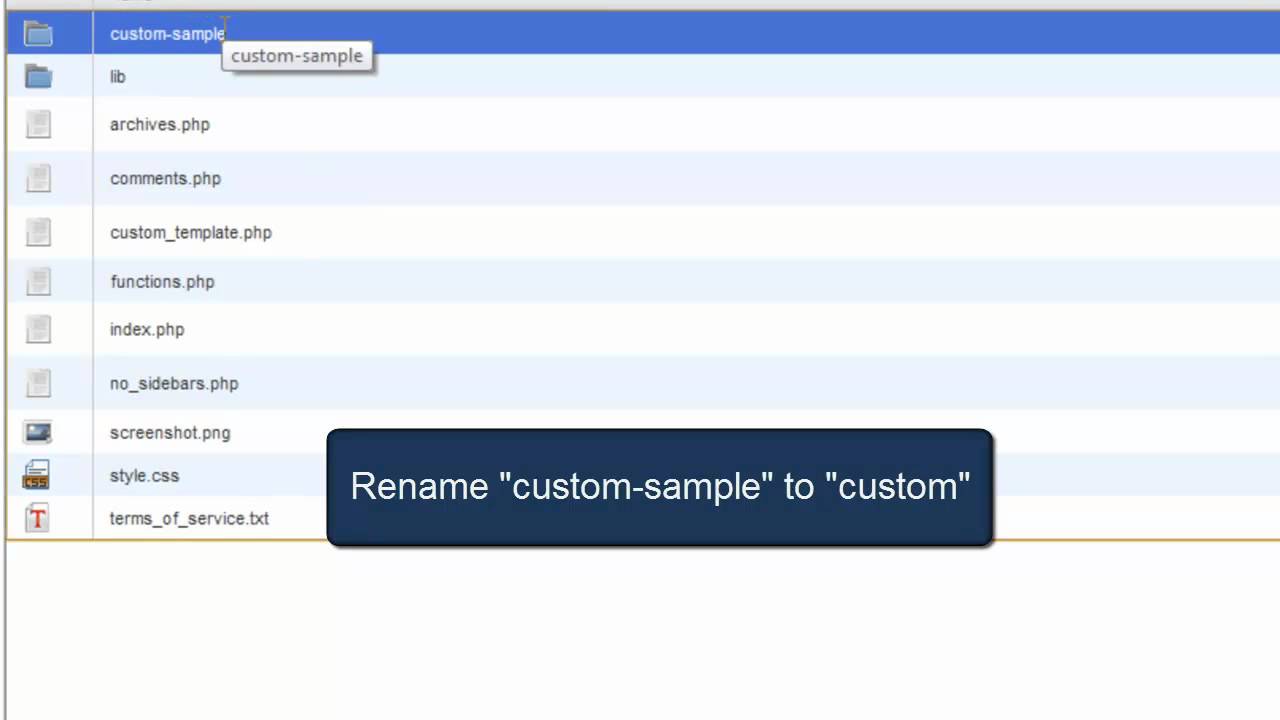
Task: Click the archives.php file icon
Action: tap(38, 124)
